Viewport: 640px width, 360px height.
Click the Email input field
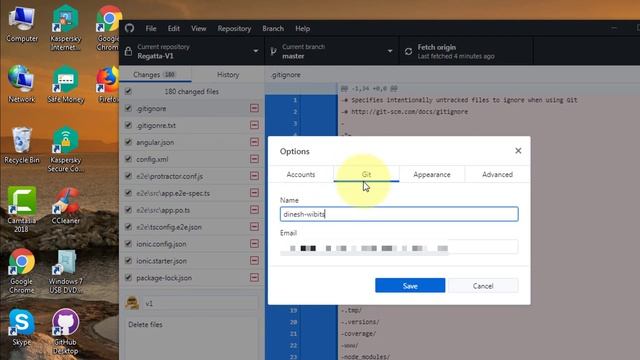point(399,247)
